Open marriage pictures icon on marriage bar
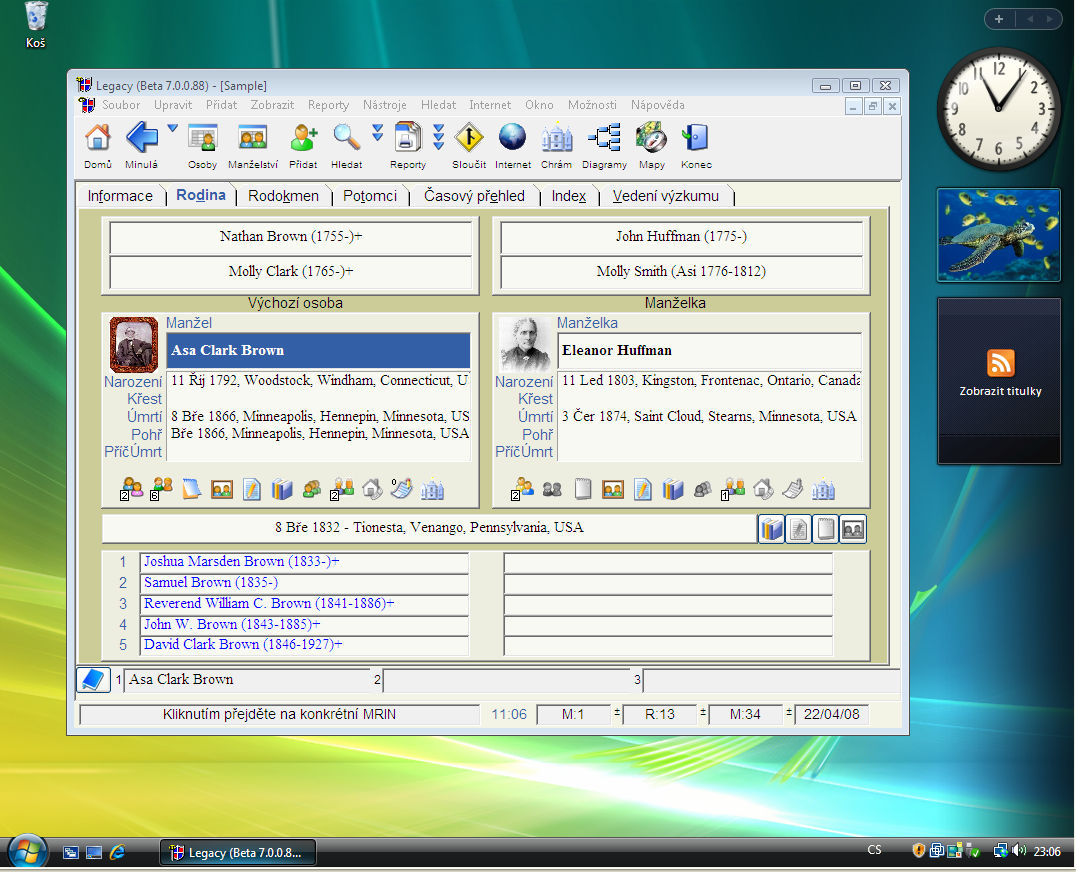Image resolution: width=1076 pixels, height=872 pixels. (x=853, y=529)
